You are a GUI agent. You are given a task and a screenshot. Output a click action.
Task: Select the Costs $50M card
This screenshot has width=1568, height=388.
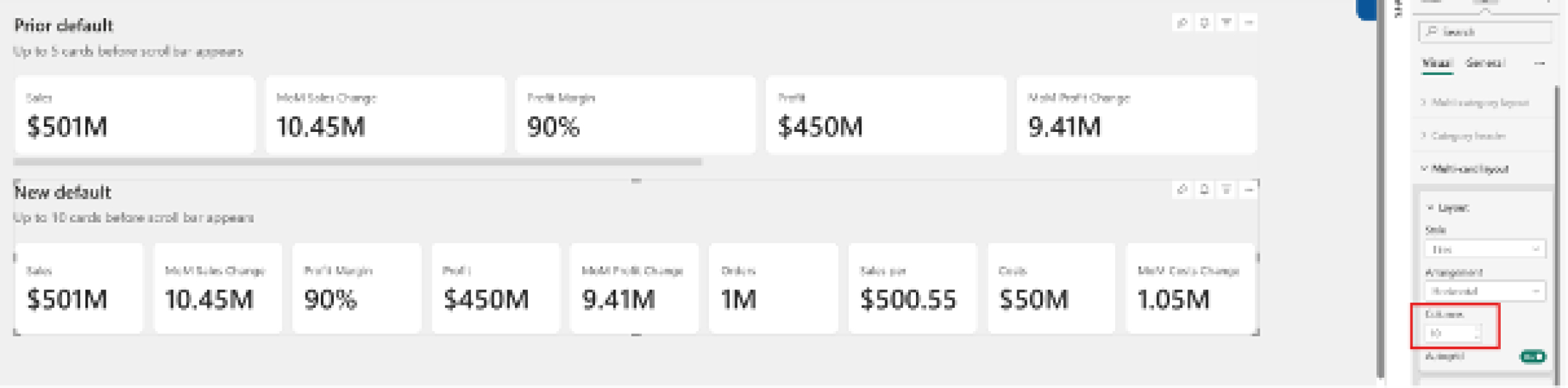(x=1051, y=288)
